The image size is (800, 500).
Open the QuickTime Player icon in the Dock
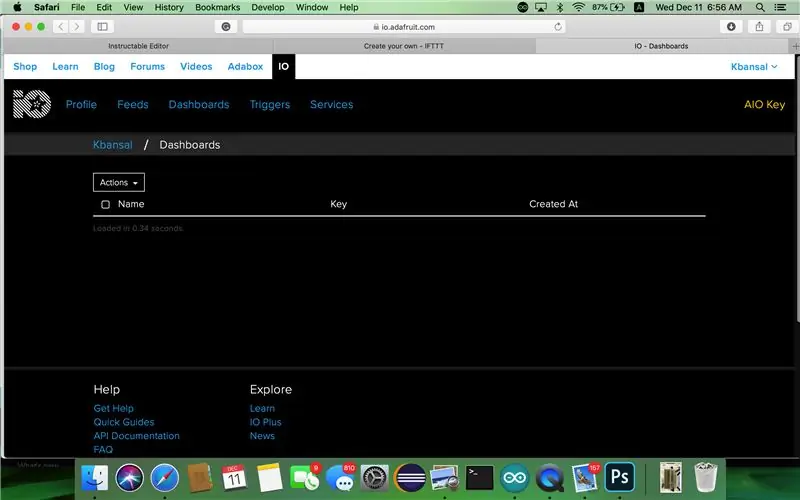click(549, 479)
